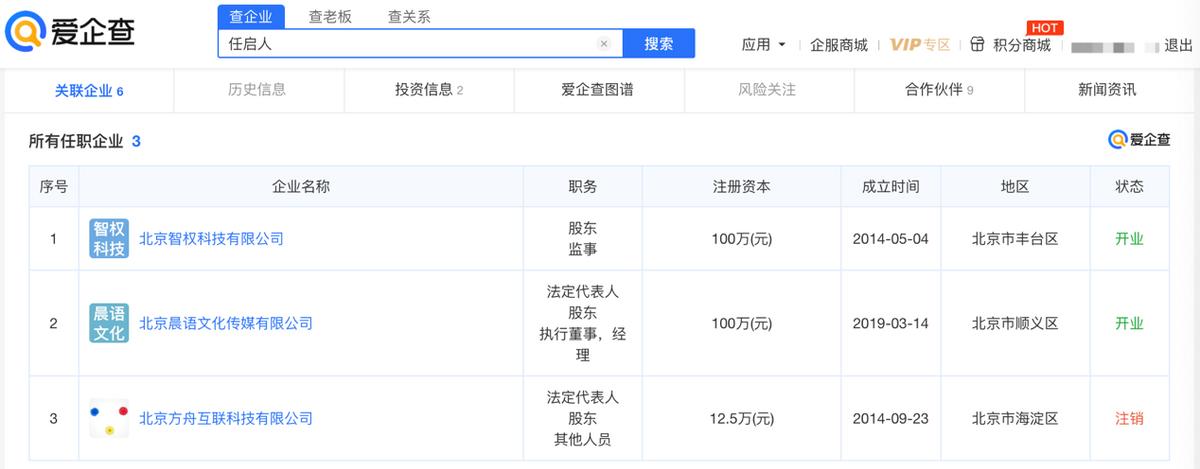Viewport: 1200px width, 469px height.
Task: Click the 股东 监事 position cell
Action: pyautogui.click(x=582, y=239)
